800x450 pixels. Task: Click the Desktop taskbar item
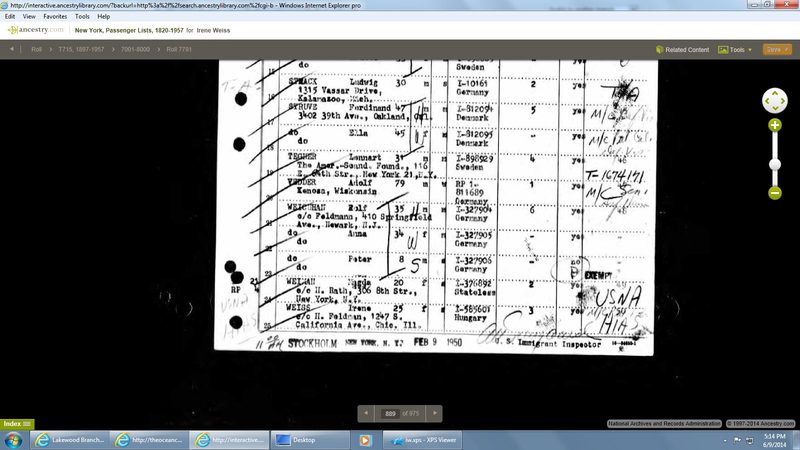pos(310,440)
